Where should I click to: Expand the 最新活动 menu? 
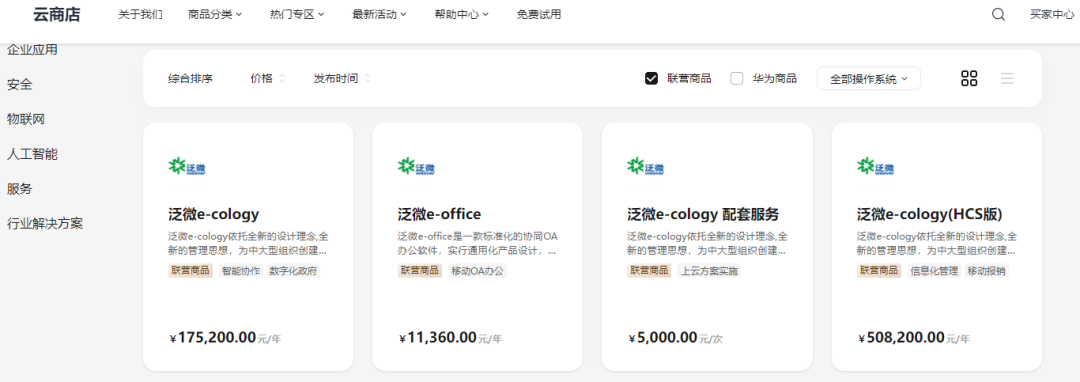point(380,14)
